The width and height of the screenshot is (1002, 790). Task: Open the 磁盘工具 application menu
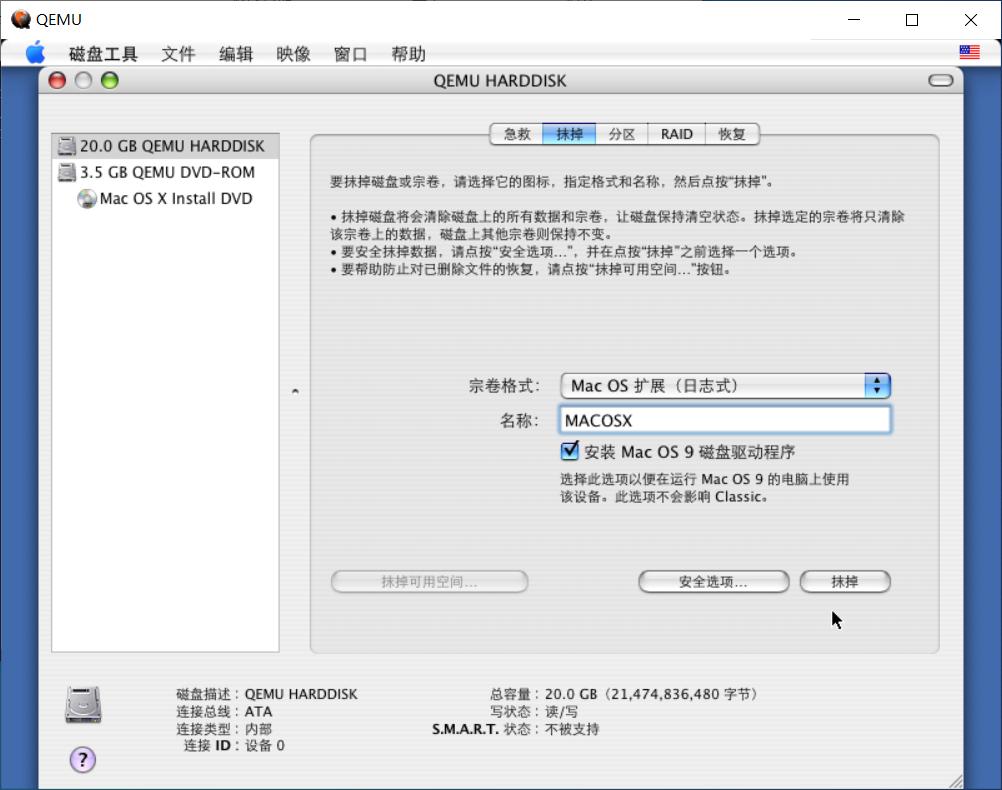point(103,54)
